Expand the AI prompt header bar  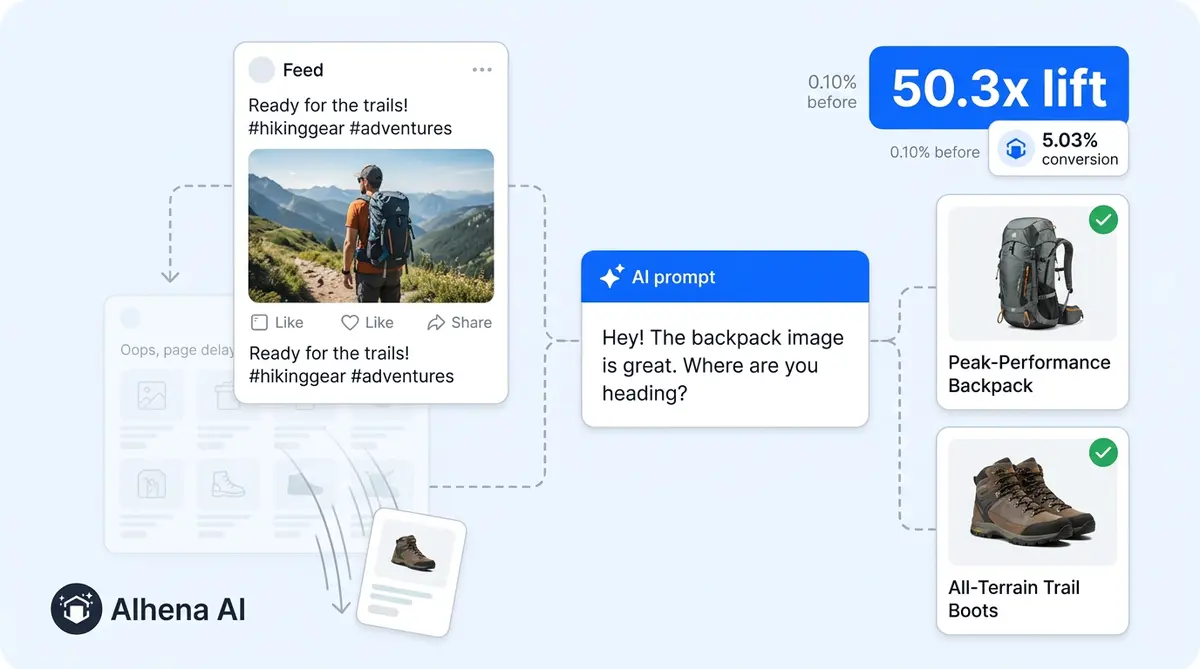pos(725,277)
